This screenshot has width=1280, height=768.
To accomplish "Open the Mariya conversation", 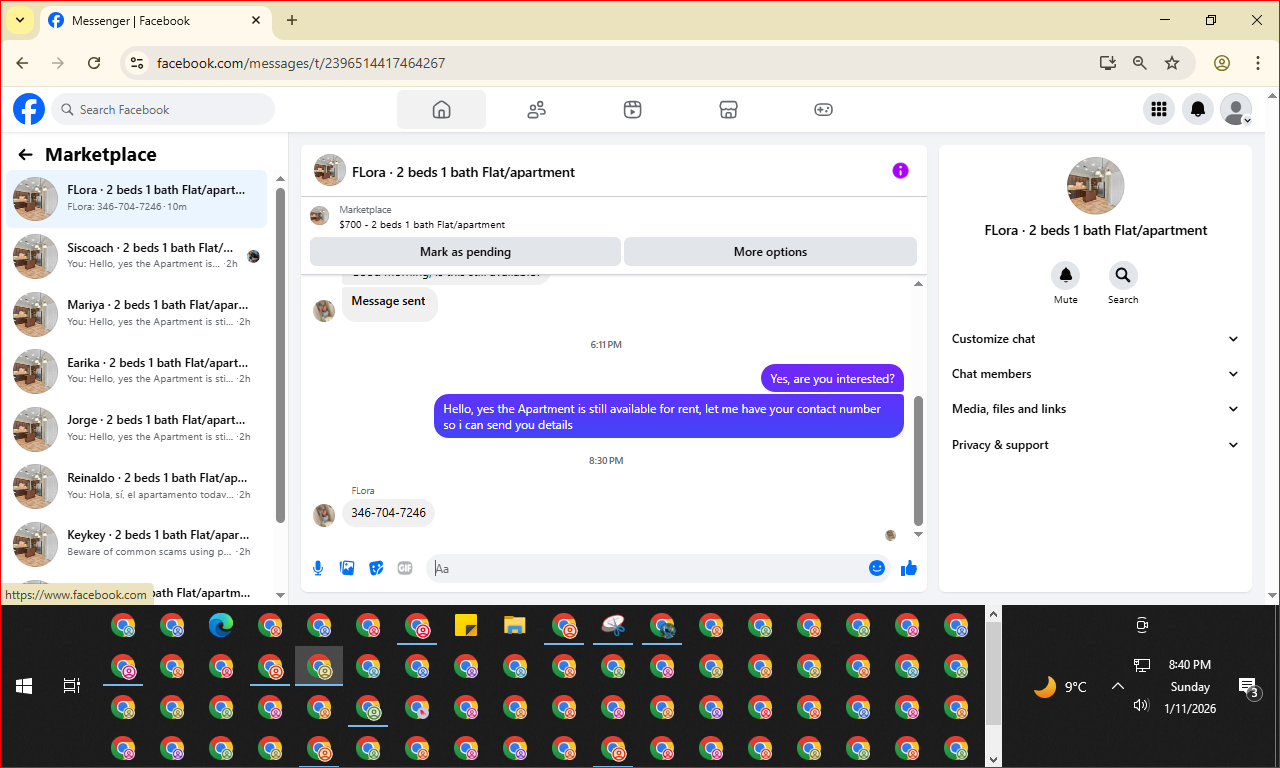I will point(137,314).
